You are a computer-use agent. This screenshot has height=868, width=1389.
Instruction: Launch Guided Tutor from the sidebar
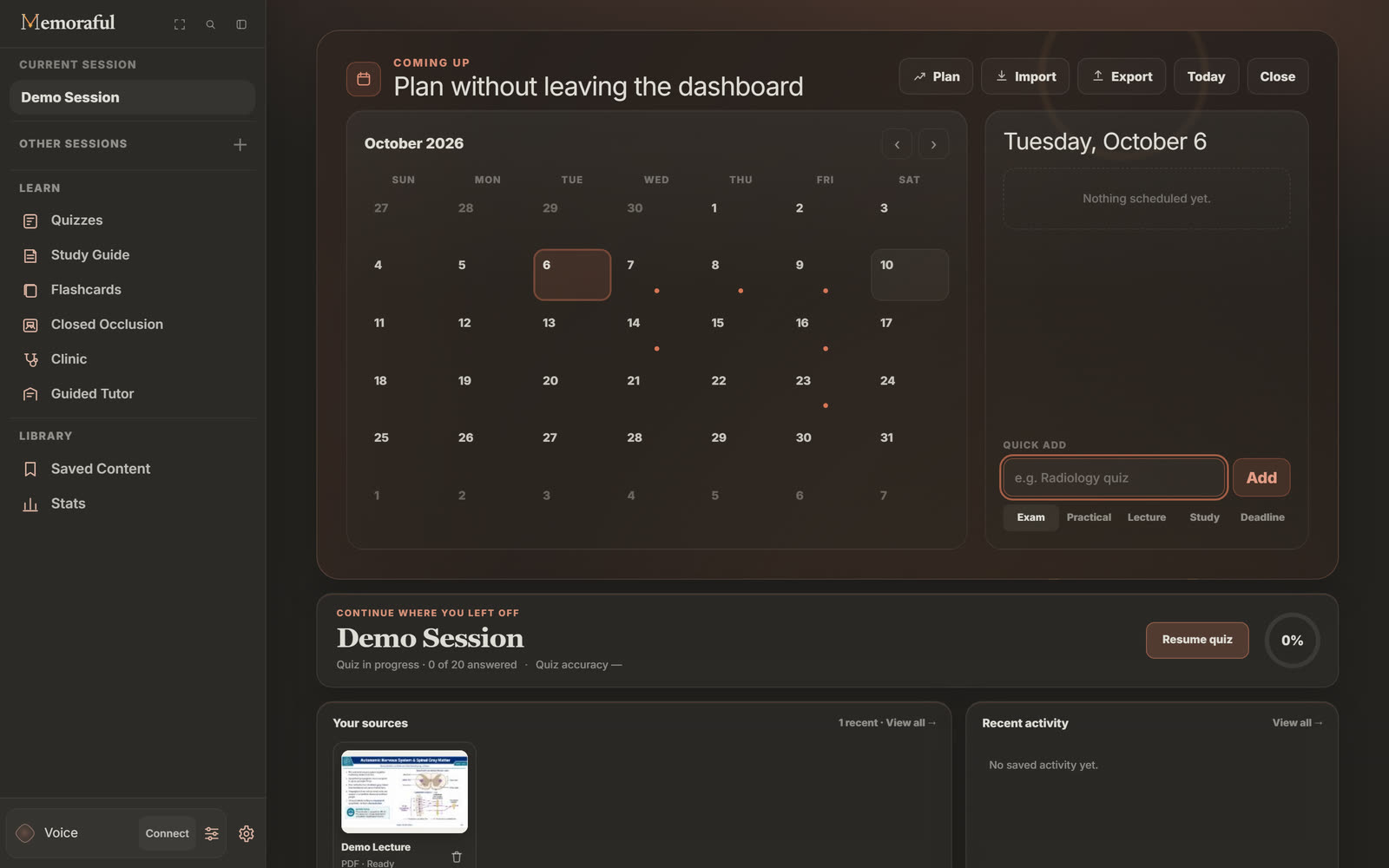(132, 394)
